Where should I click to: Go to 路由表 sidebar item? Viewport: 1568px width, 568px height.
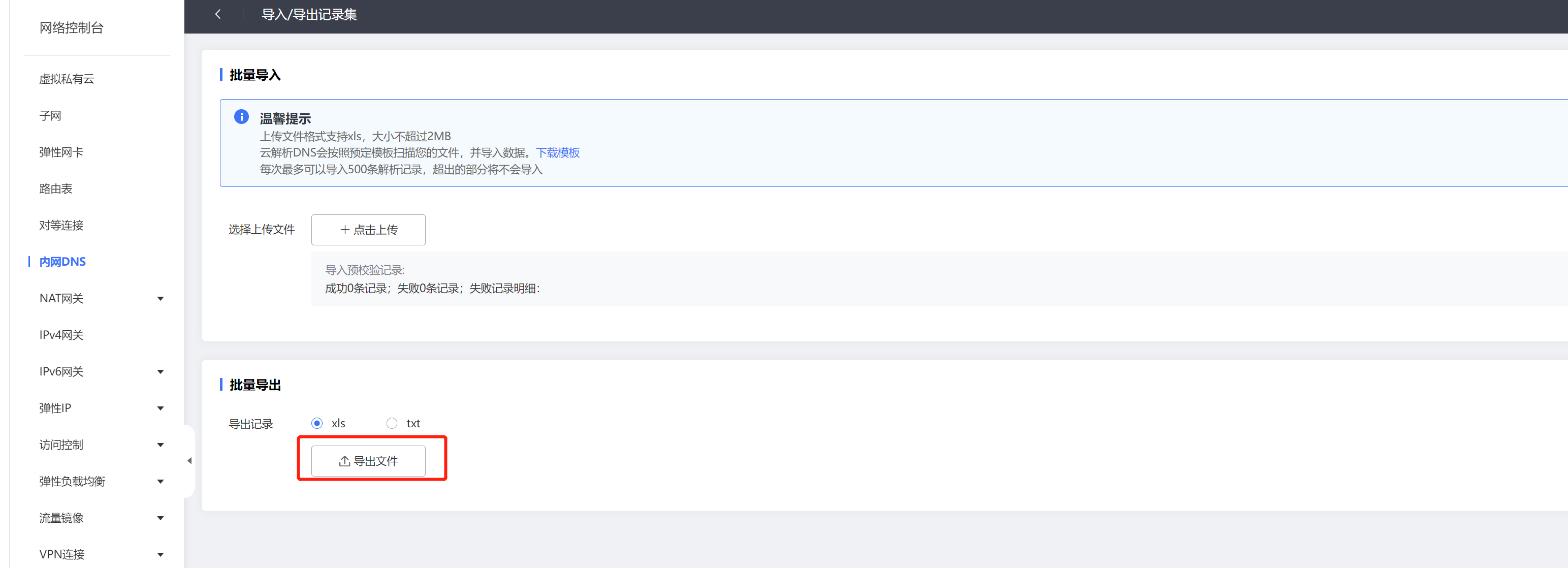(55, 188)
